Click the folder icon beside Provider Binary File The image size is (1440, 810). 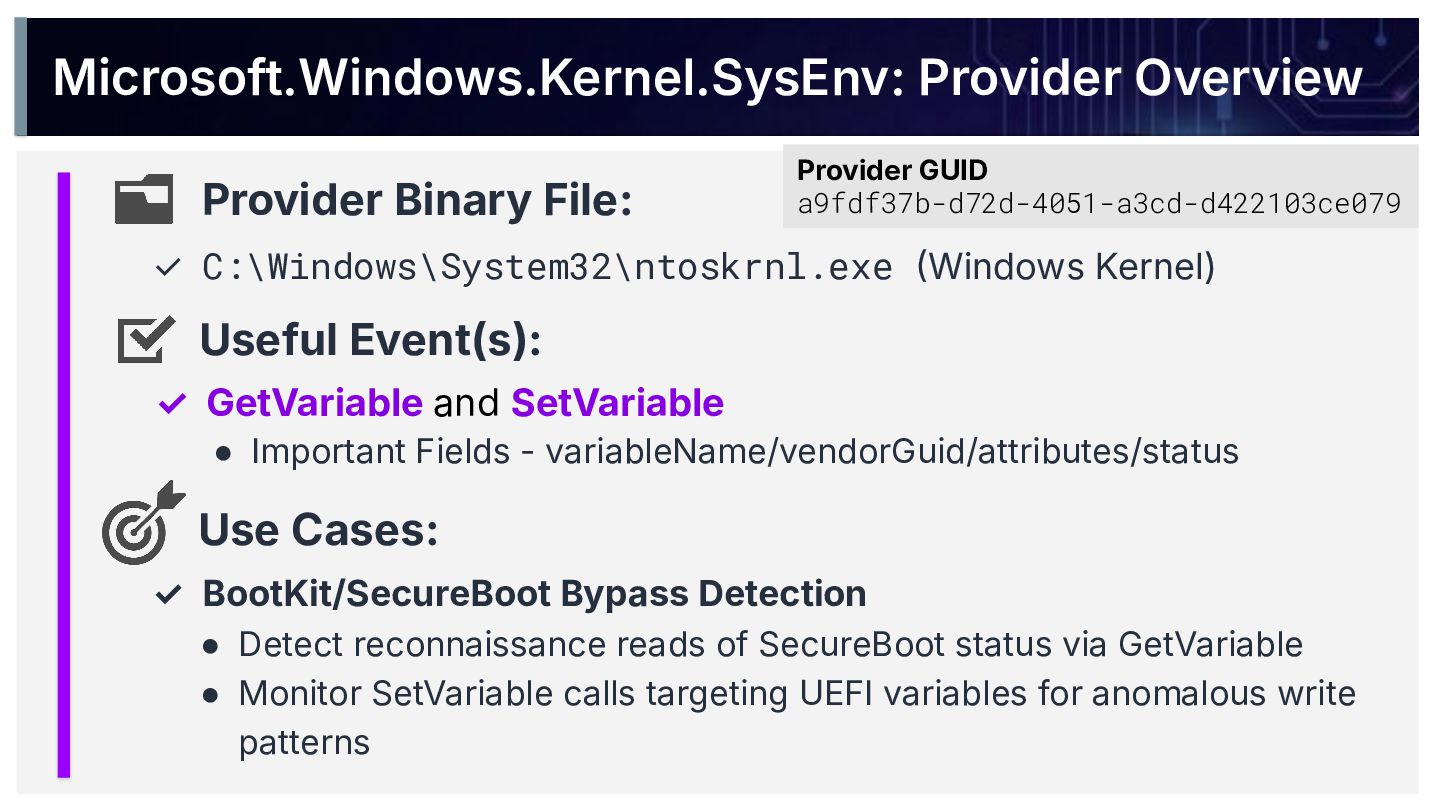coord(144,199)
